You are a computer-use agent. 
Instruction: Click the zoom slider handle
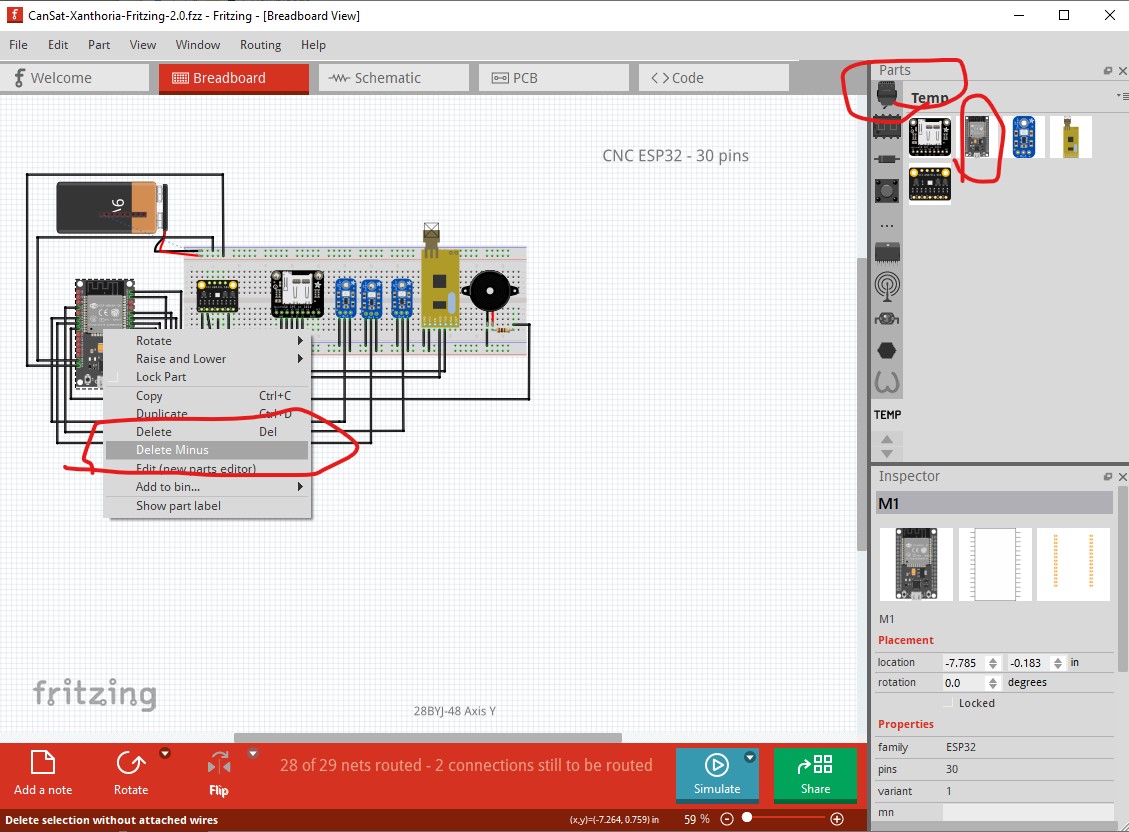[x=747, y=818]
